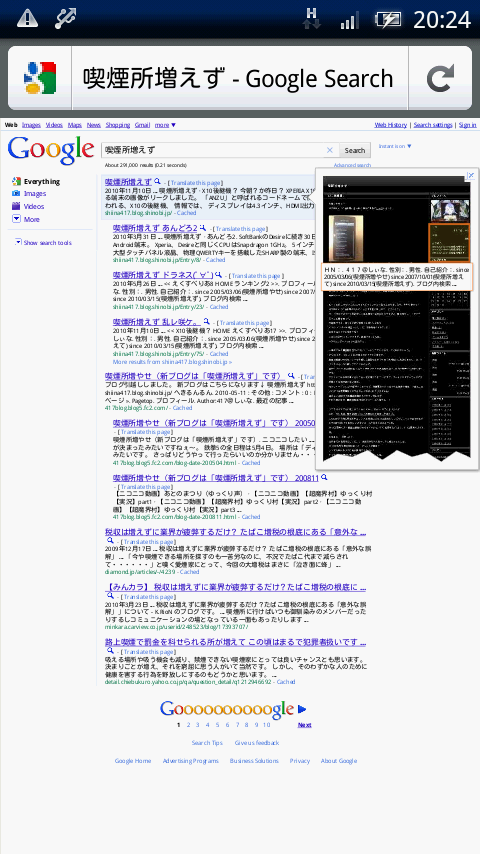480x854 pixels.
Task: Open the Instant is on dropdown
Action: (x=395, y=146)
